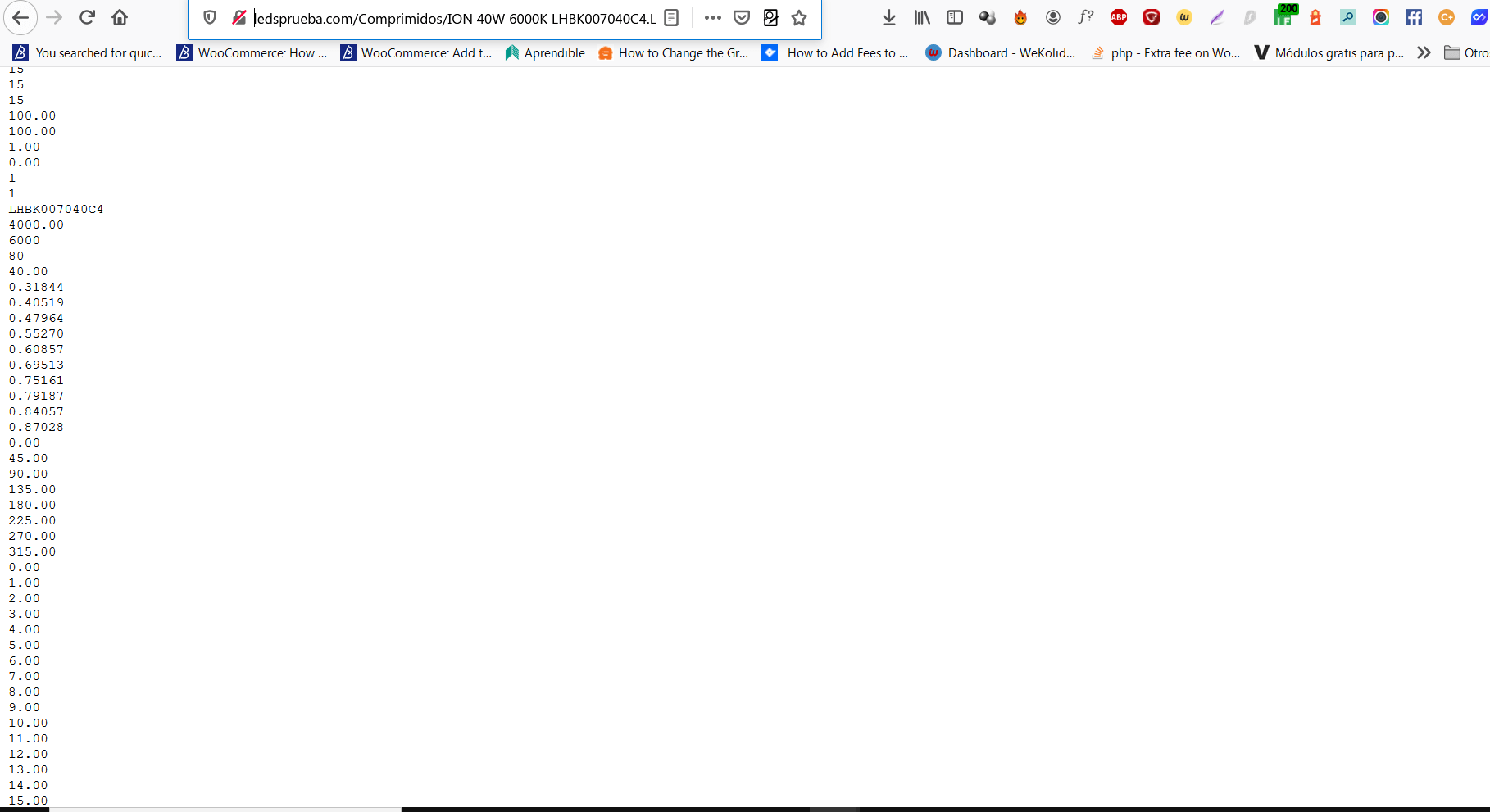This screenshot has height=812, width=1490.
Task: Open the colorful camera lens extension
Action: coord(1381,17)
